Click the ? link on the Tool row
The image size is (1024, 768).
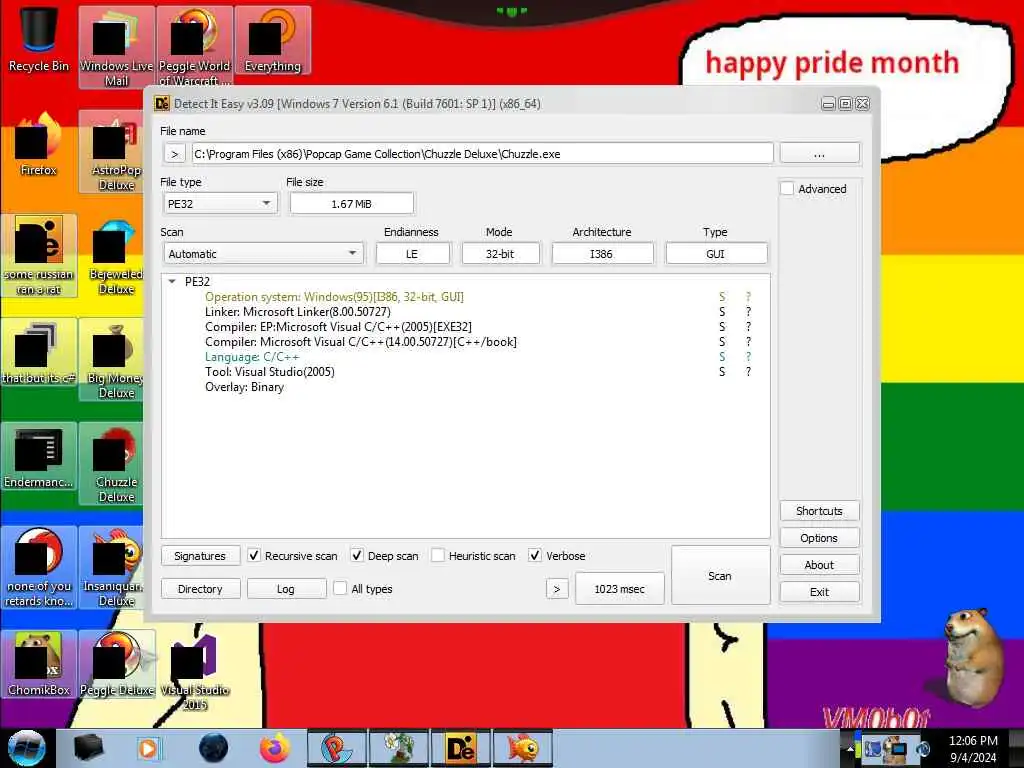(x=748, y=372)
